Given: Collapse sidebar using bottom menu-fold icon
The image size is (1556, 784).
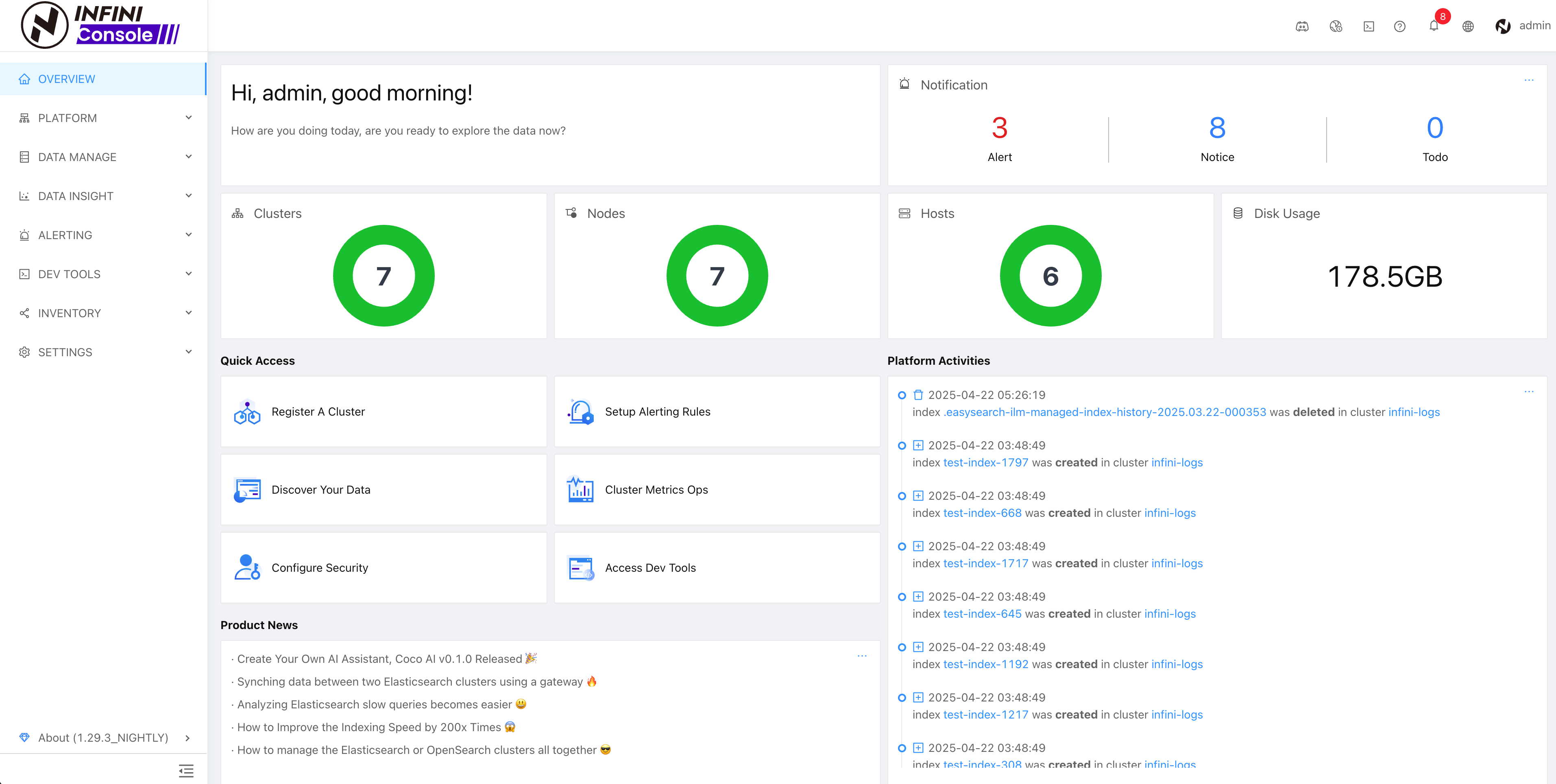Looking at the screenshot, I should (x=186, y=771).
